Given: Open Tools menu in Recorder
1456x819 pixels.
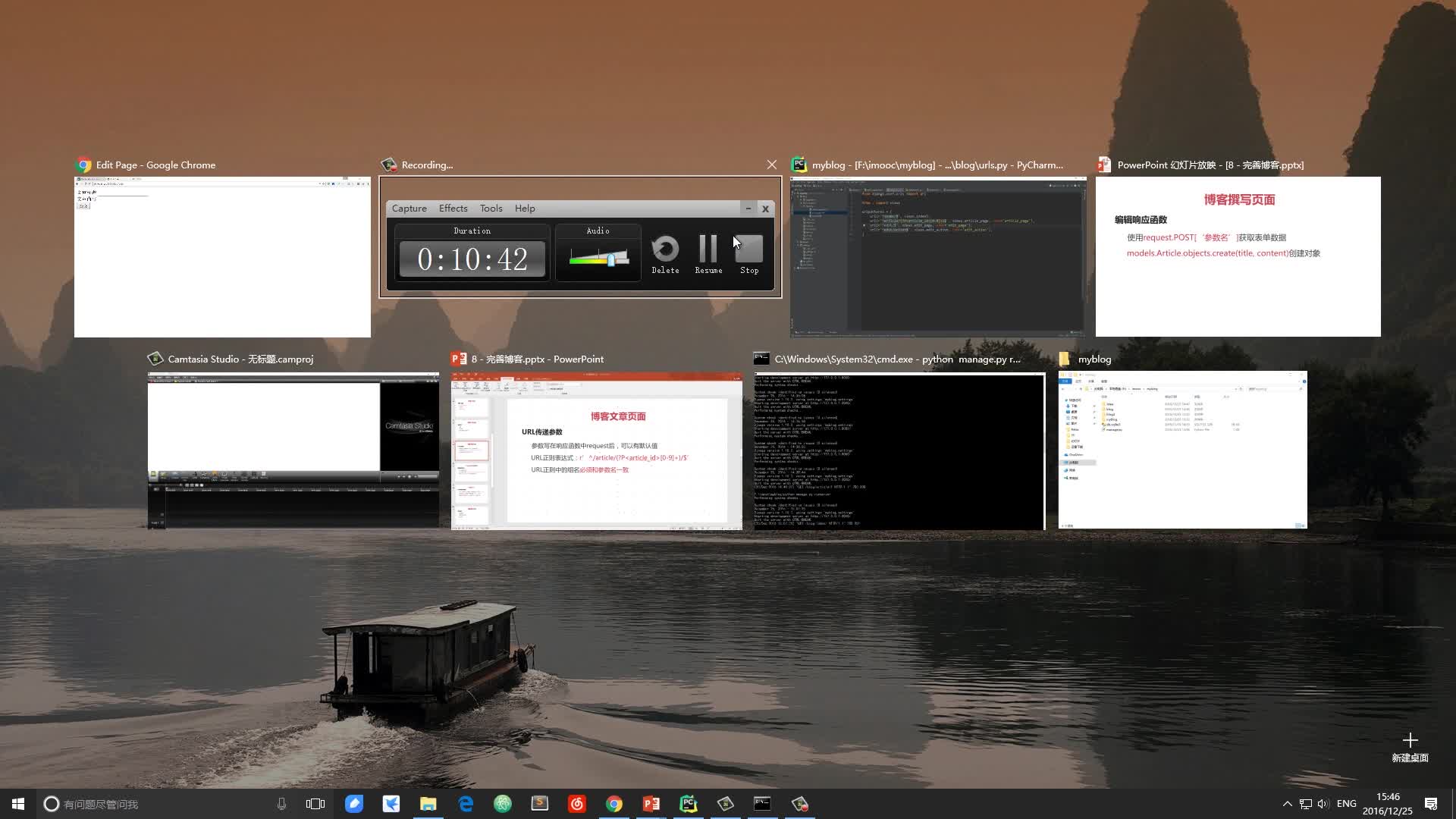Looking at the screenshot, I should 491,209.
